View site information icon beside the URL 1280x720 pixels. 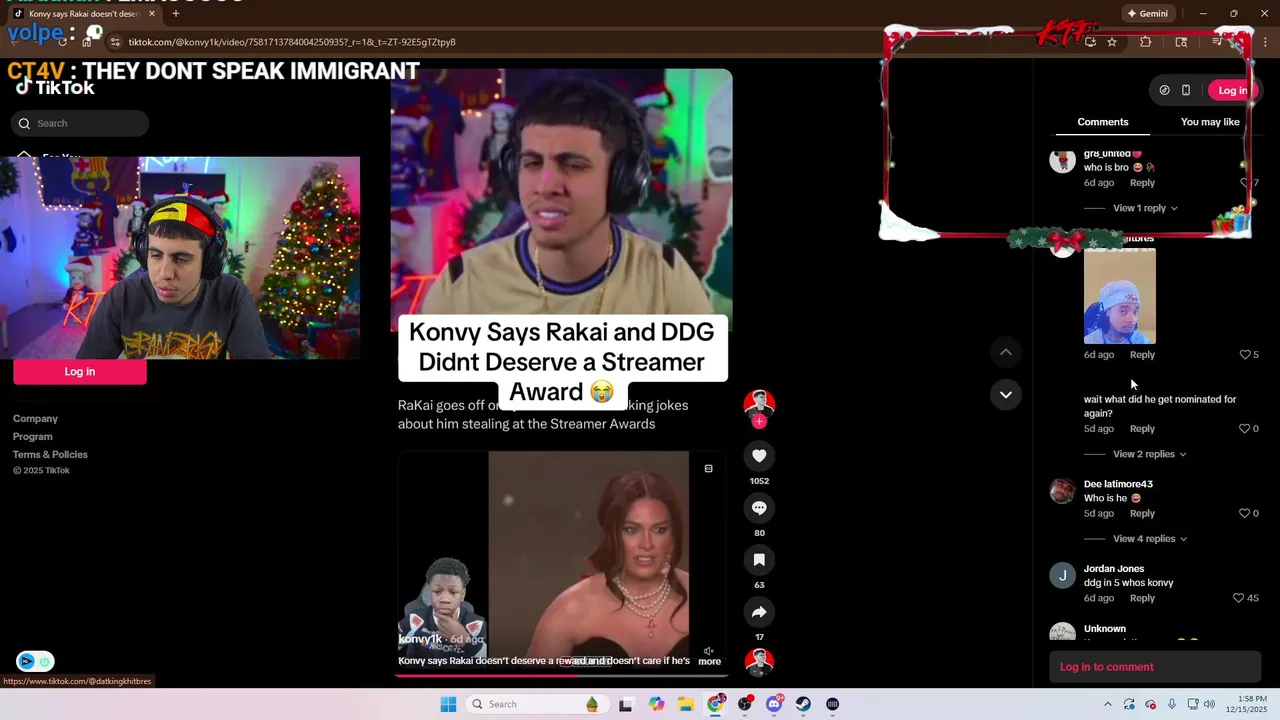point(115,42)
